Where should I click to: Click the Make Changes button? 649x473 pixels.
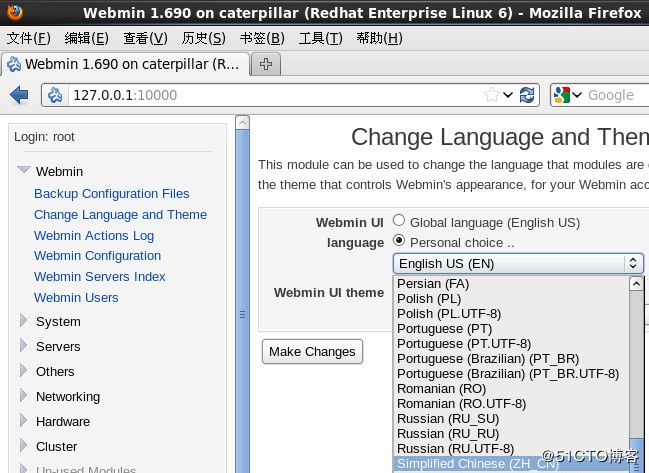[x=312, y=351]
